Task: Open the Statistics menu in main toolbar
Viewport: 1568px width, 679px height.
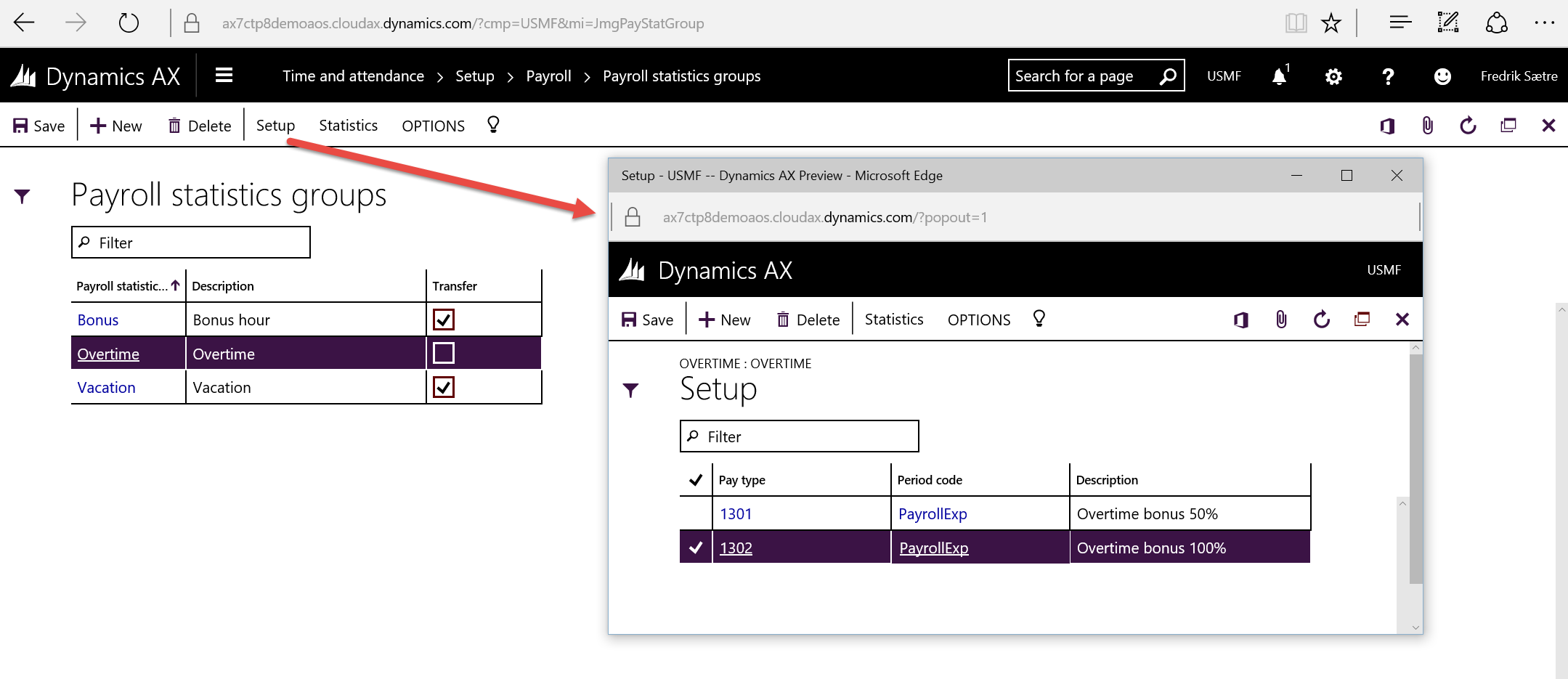Action: pos(348,126)
